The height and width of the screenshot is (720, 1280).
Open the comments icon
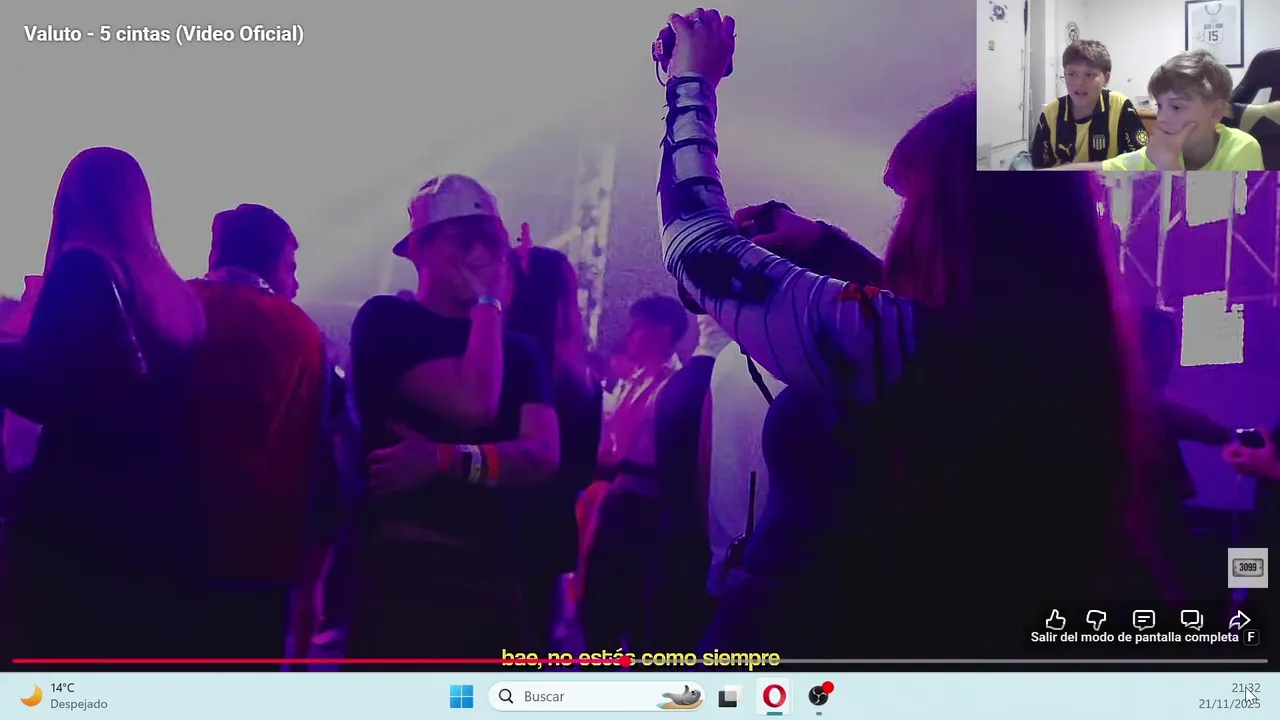1191,620
